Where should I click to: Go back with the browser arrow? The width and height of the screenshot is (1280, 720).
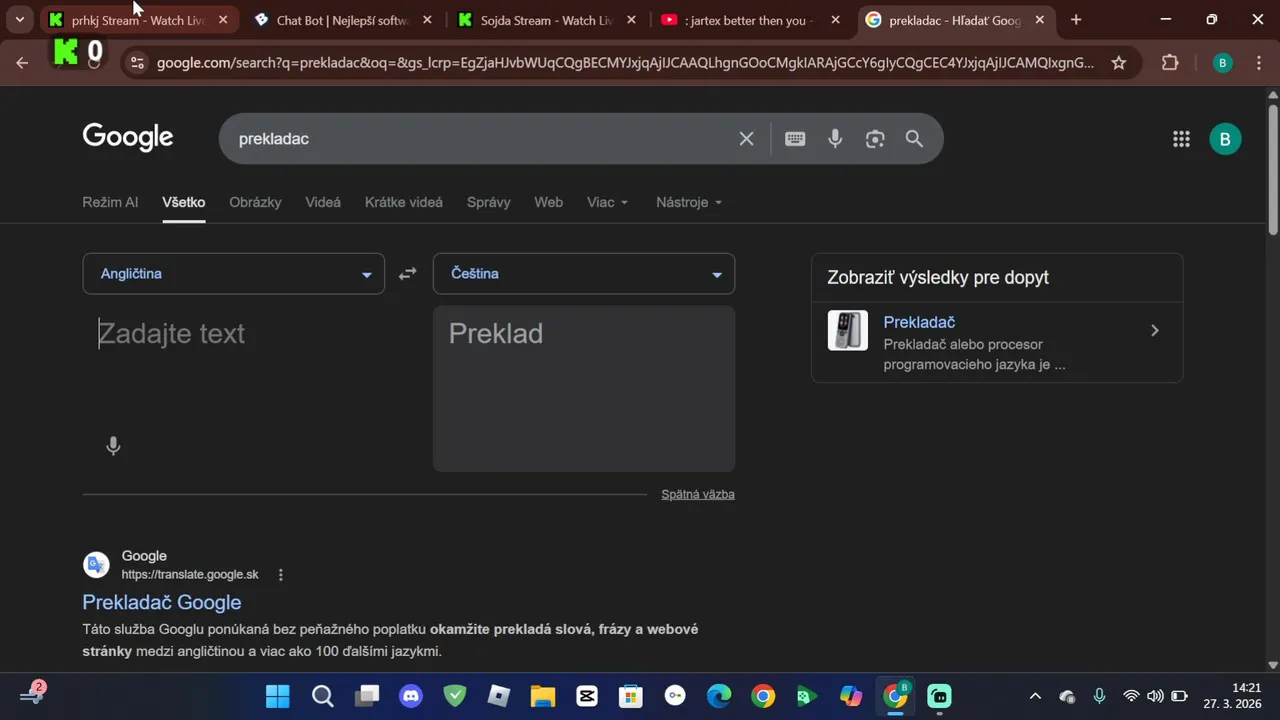(22, 63)
